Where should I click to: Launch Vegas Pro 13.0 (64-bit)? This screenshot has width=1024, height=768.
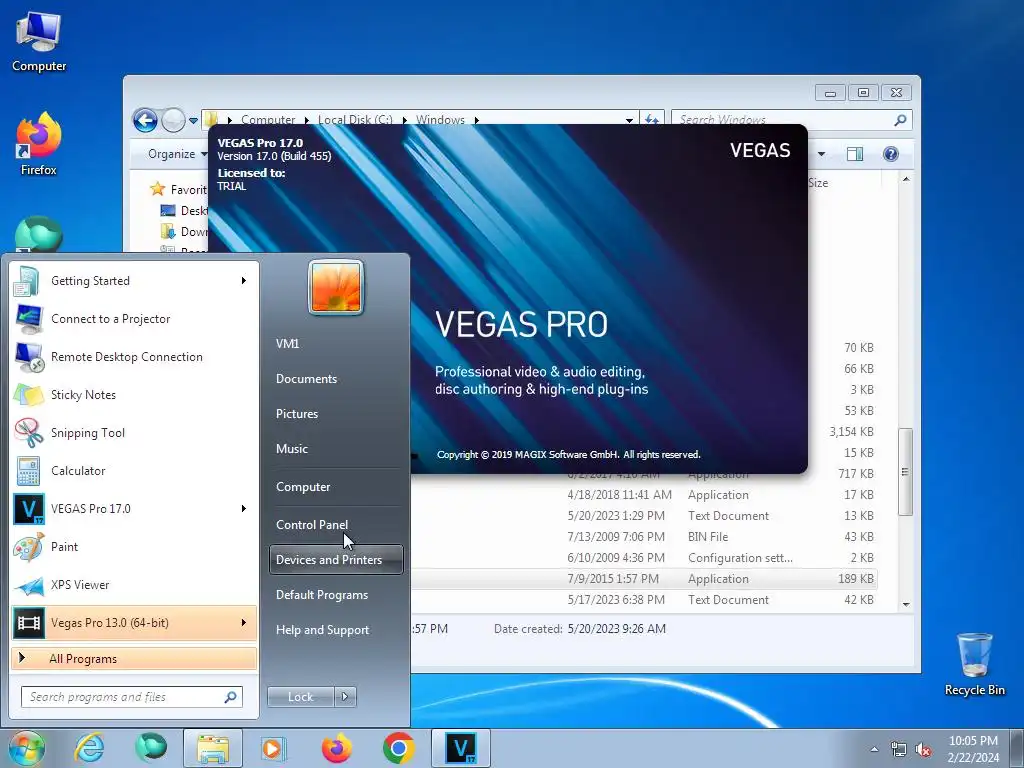click(x=135, y=622)
